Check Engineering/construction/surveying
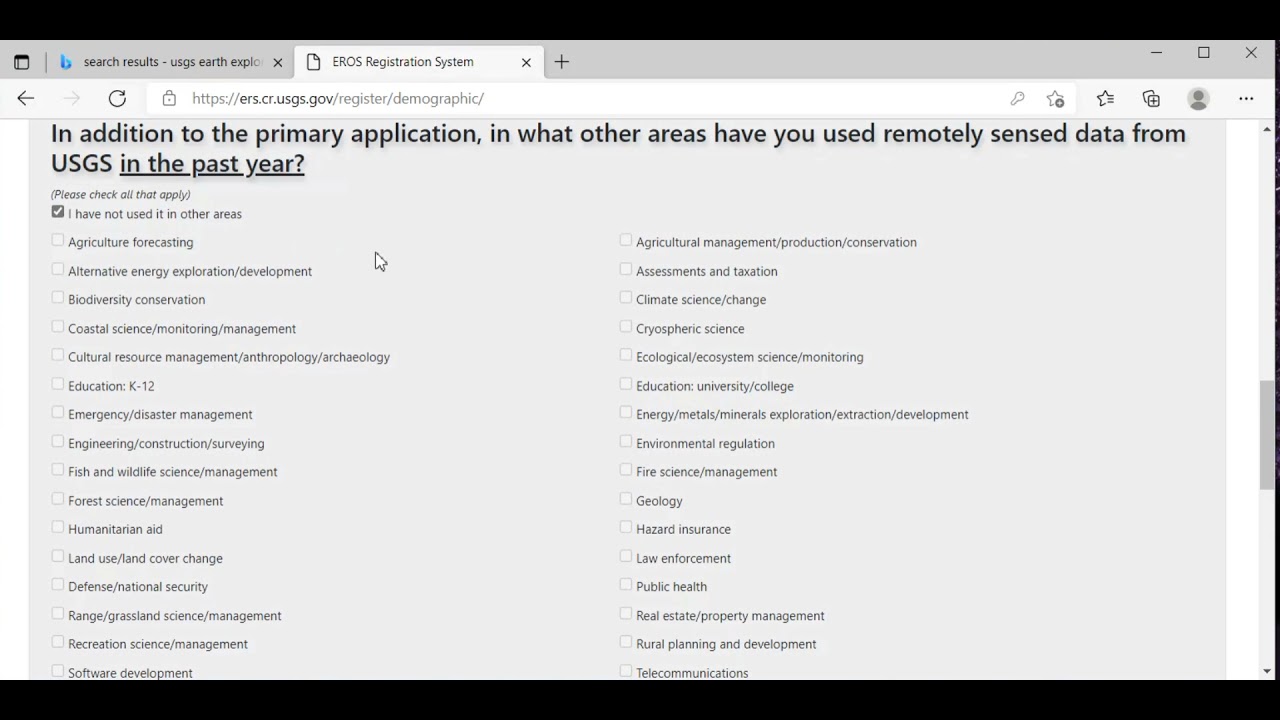The height and width of the screenshot is (720, 1280). [x=58, y=441]
